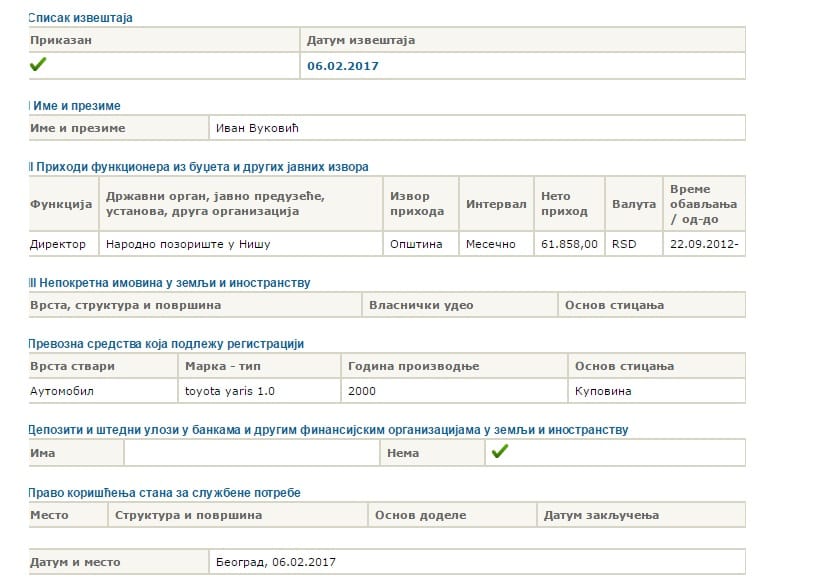Click the name Иван Вуковић
This screenshot has height=583, width=819.
pos(258,128)
